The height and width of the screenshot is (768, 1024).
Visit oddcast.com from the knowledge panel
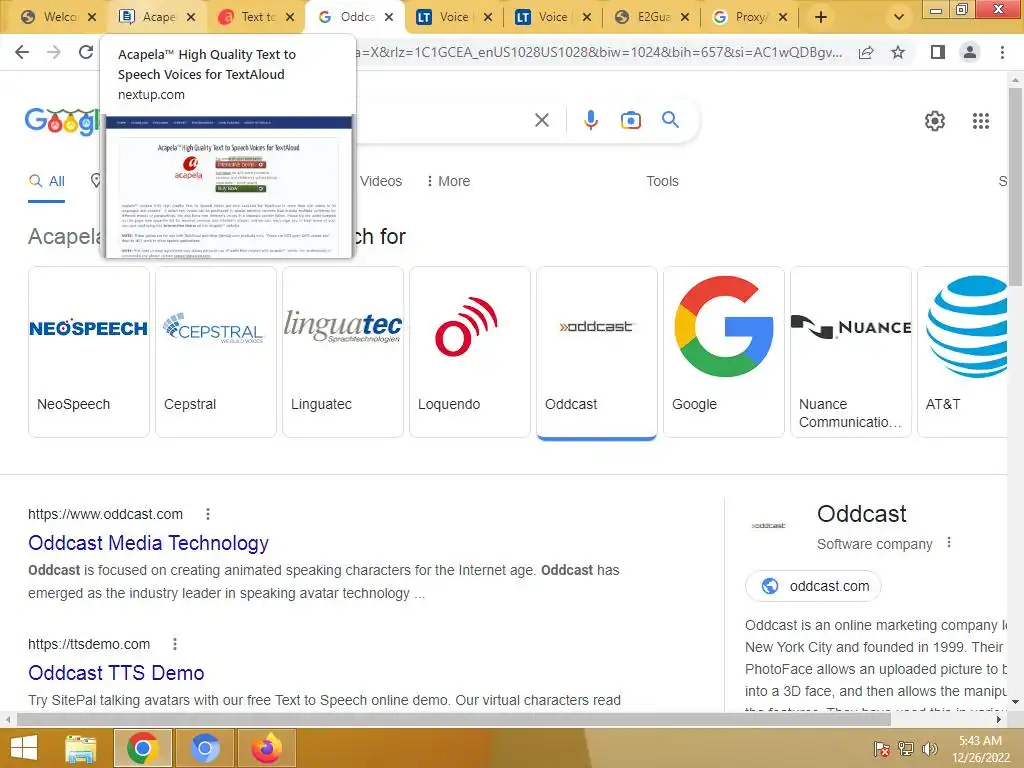click(x=813, y=586)
